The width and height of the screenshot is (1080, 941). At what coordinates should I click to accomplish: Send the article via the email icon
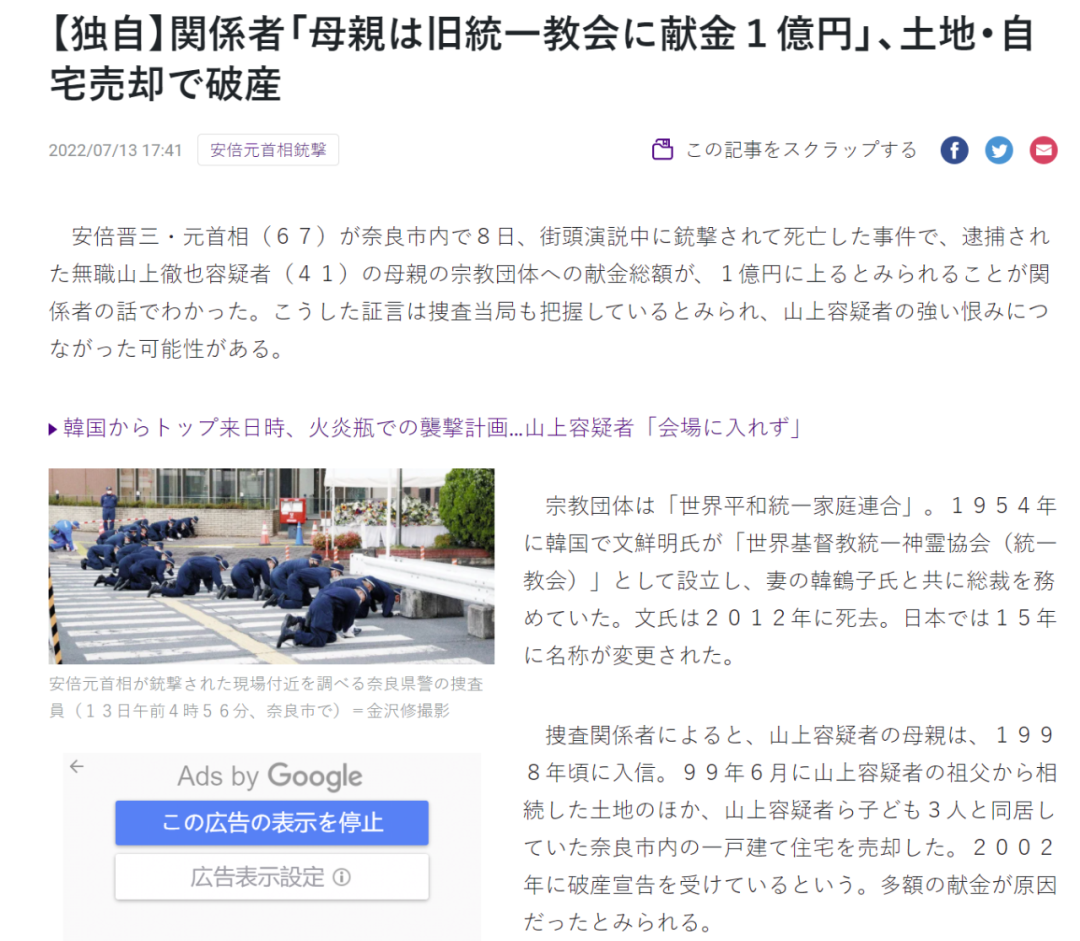pos(1043,150)
